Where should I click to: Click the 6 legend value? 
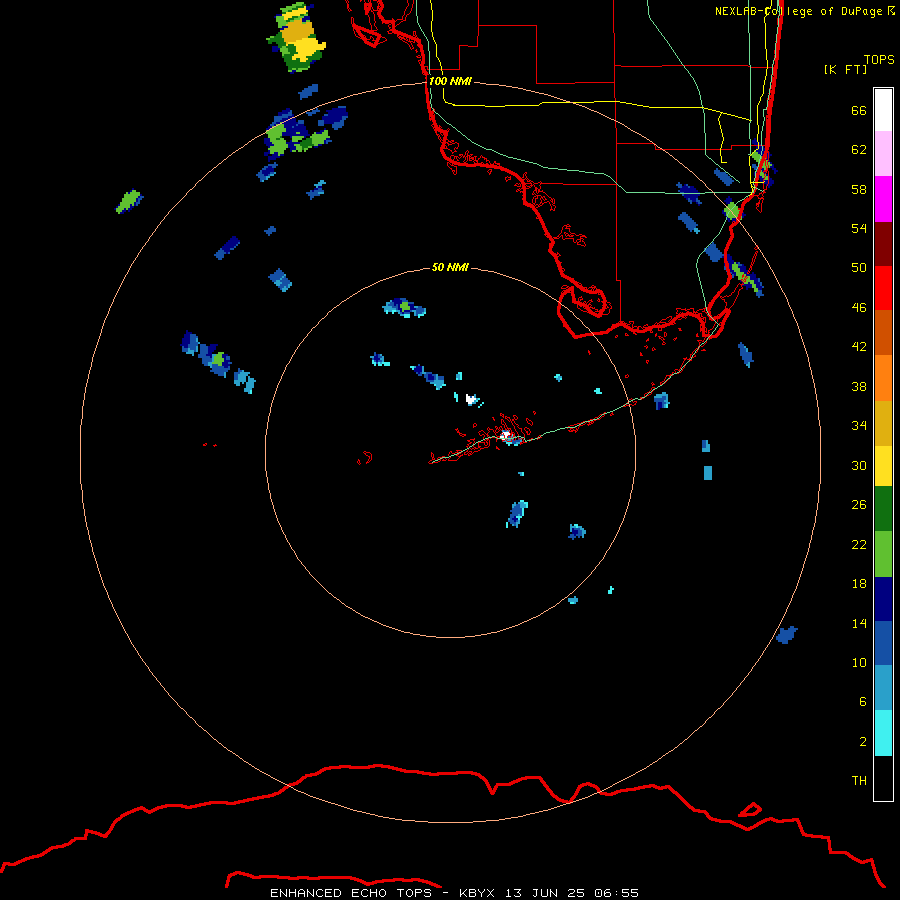(x=863, y=702)
